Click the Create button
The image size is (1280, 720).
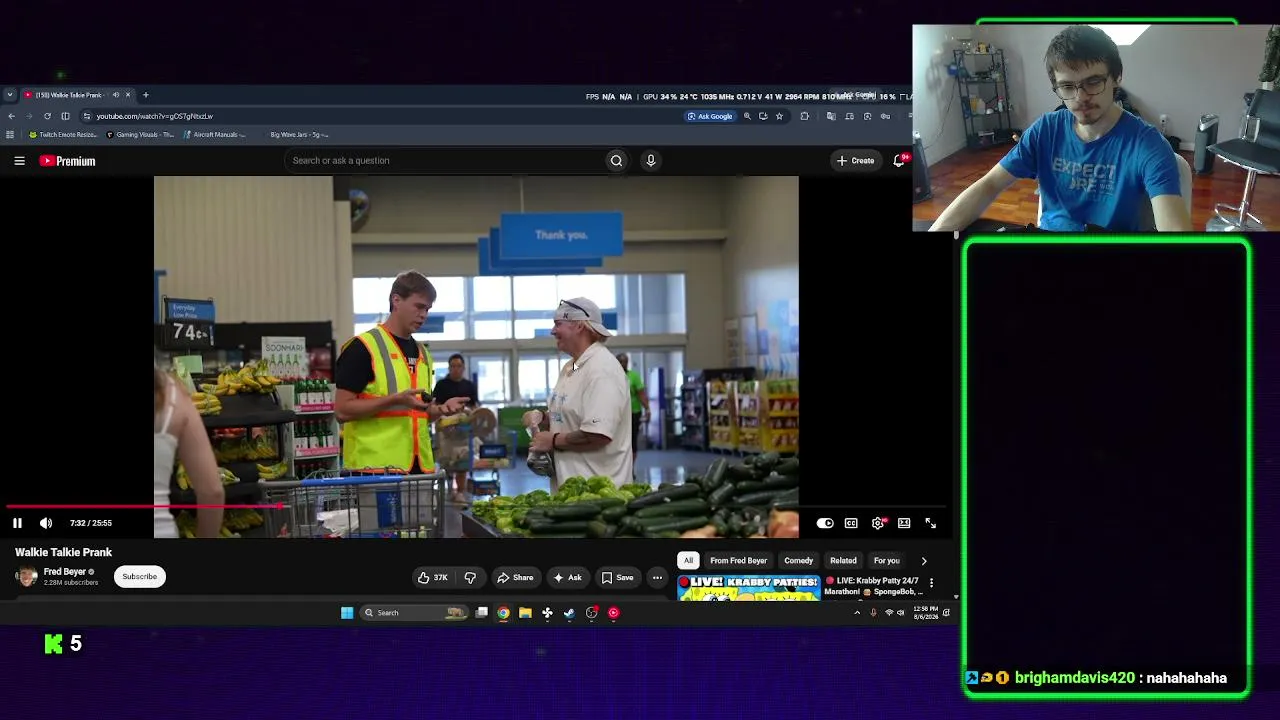click(x=856, y=160)
